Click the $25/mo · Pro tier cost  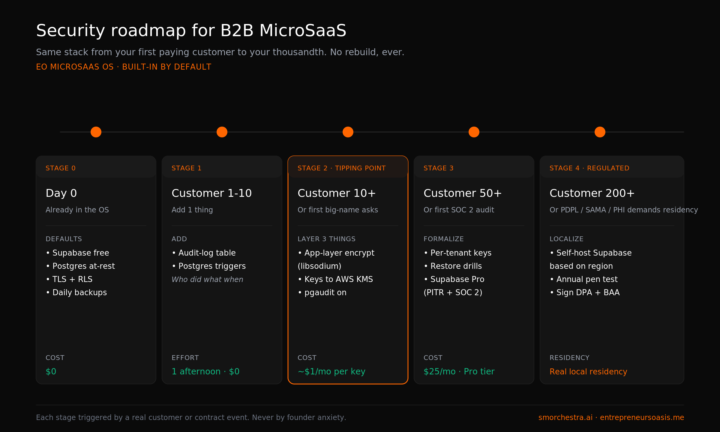point(459,371)
